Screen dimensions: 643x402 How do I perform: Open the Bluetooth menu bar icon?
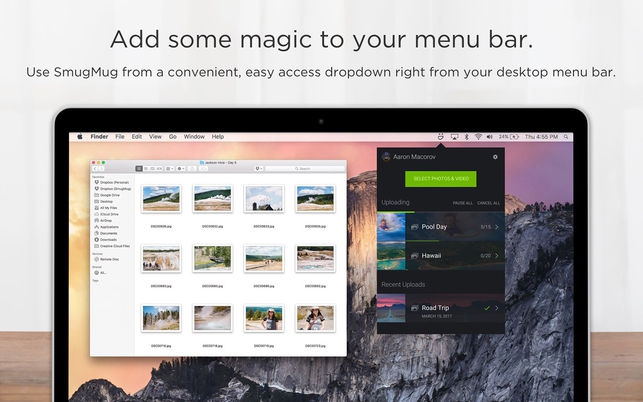point(466,137)
